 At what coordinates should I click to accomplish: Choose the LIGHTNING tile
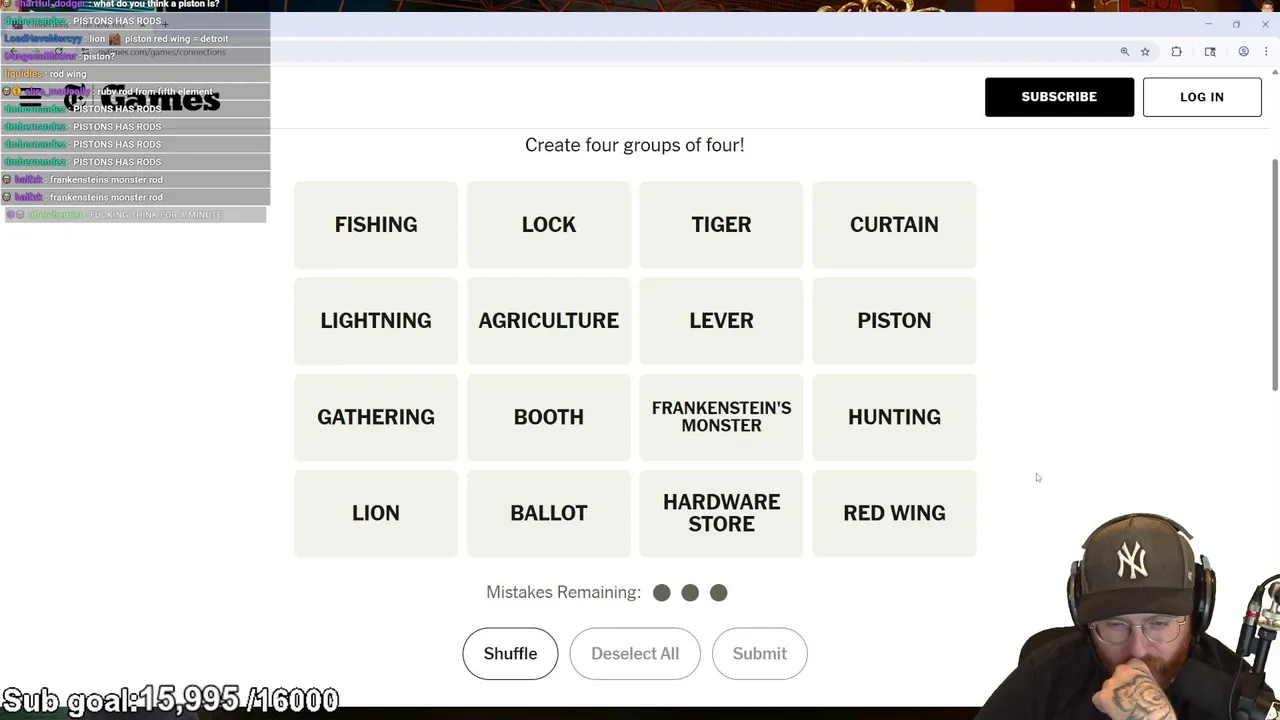coord(376,321)
